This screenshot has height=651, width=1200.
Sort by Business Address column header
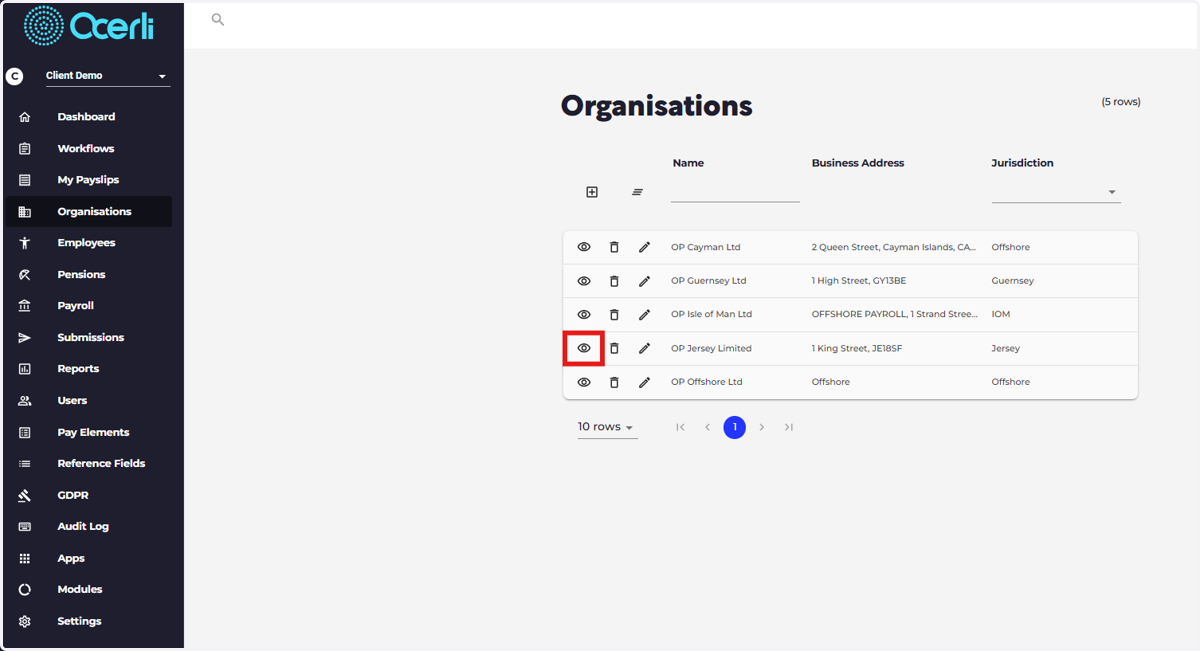[858, 163]
